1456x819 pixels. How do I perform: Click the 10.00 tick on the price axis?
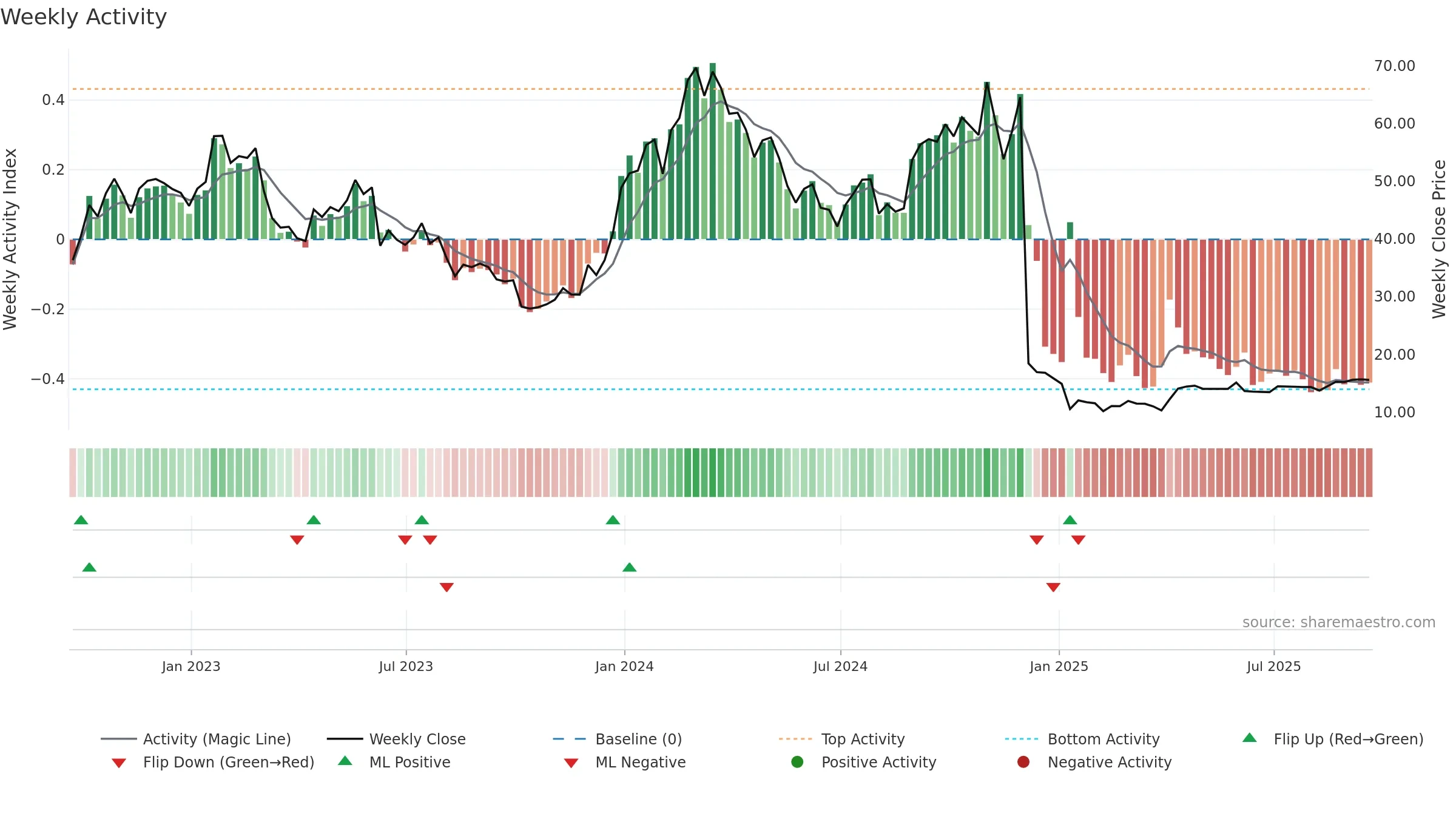(x=1395, y=412)
